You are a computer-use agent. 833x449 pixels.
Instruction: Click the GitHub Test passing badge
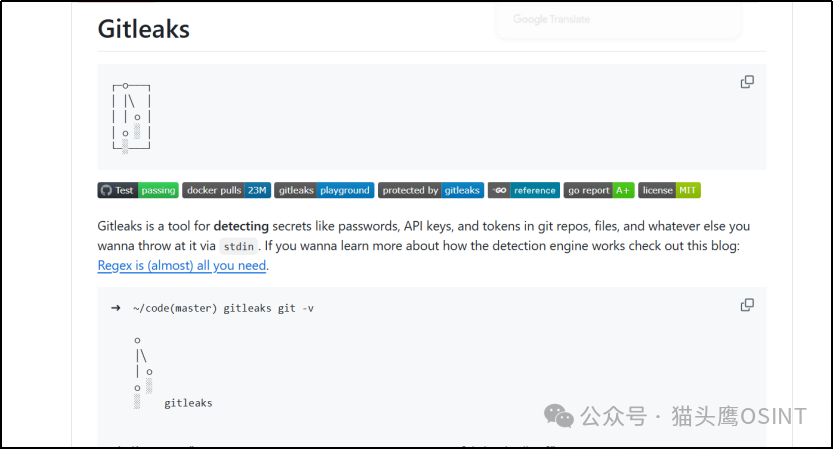click(138, 190)
